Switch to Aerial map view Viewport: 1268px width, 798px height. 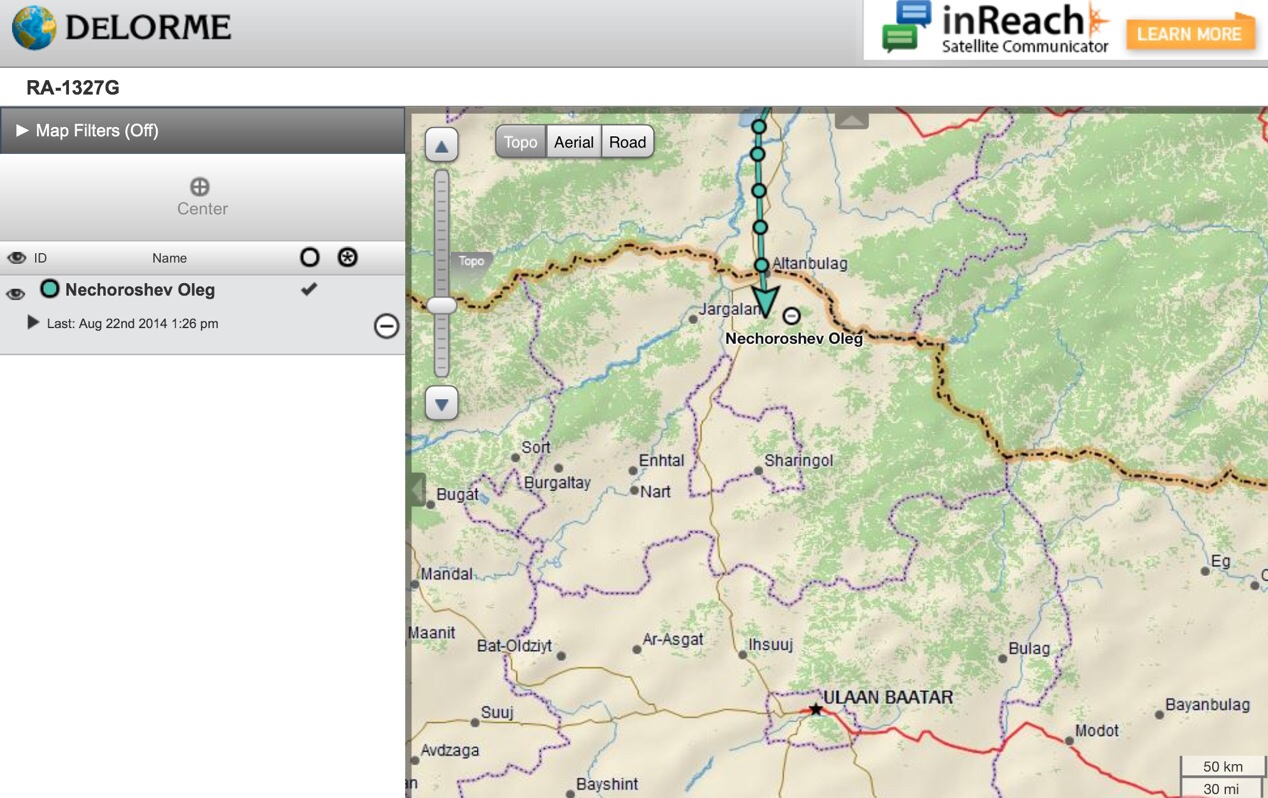[x=574, y=142]
